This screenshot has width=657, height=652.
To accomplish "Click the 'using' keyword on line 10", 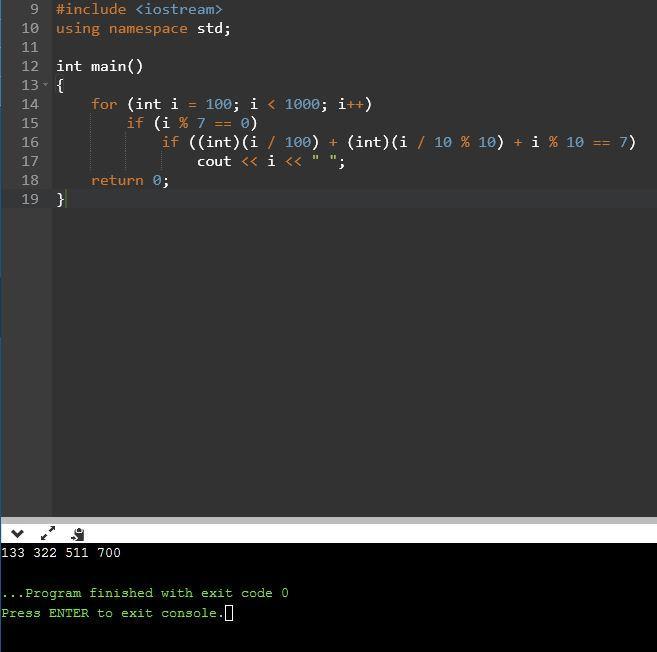I will (x=78, y=29).
